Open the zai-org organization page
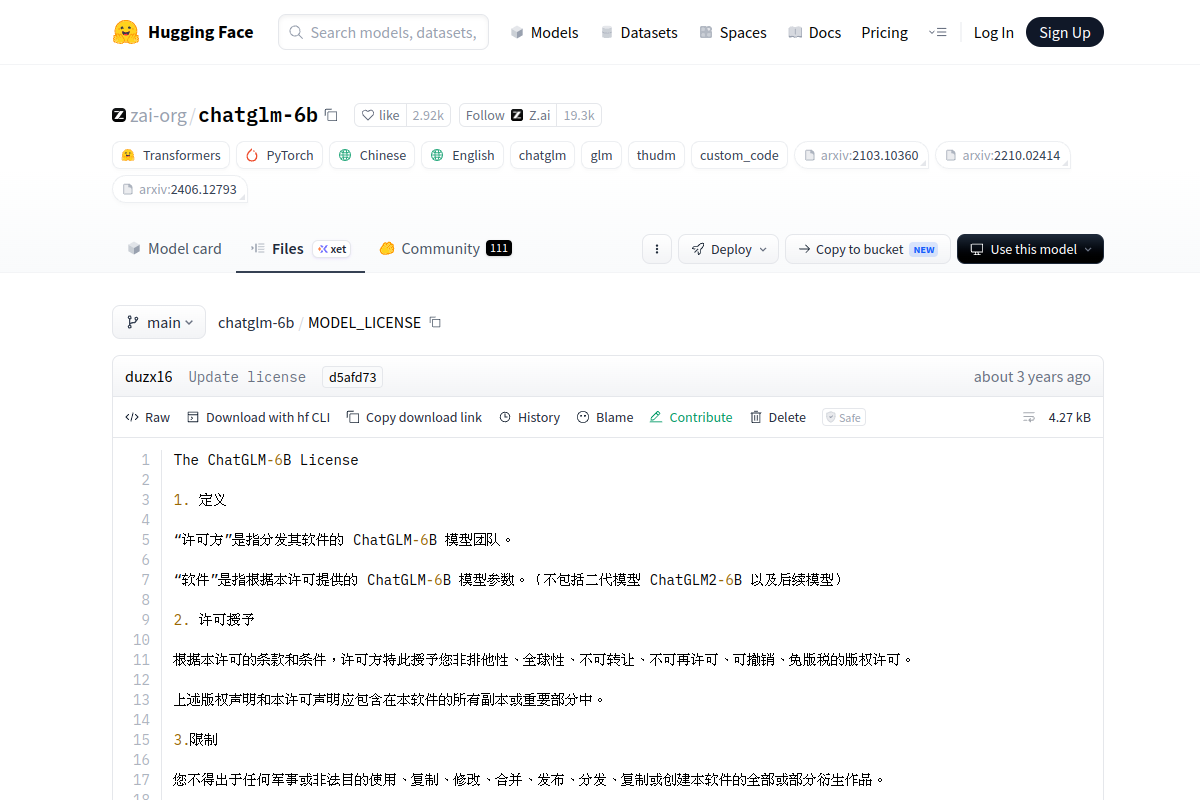The width and height of the screenshot is (1200, 800). click(158, 115)
